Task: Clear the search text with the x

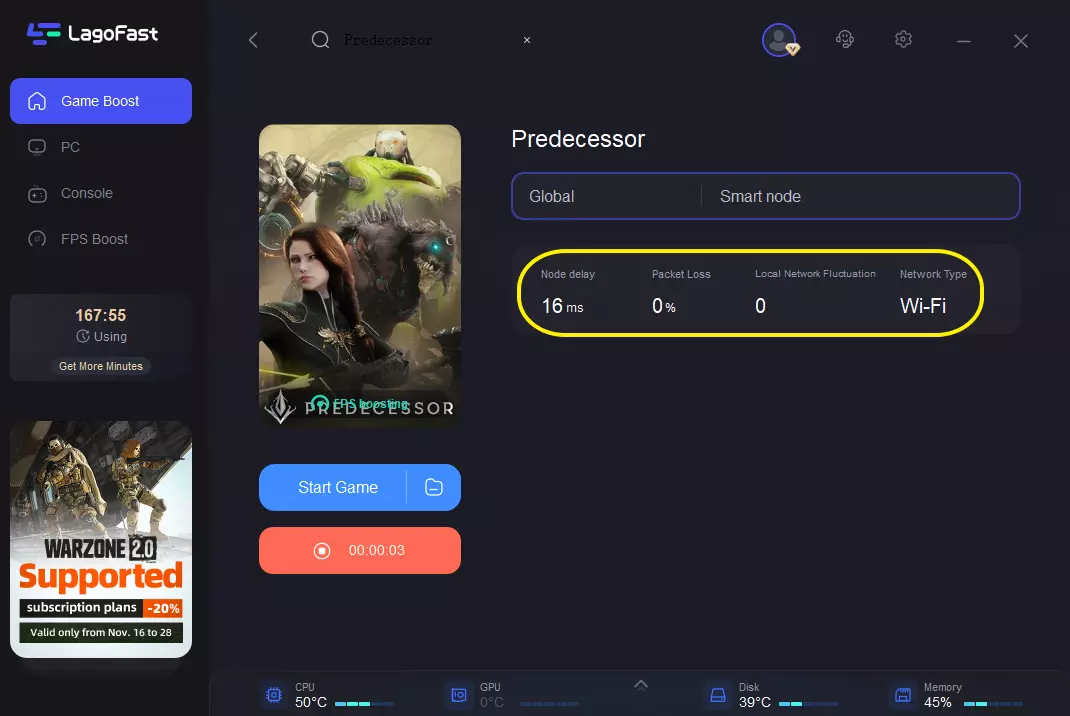Action: (x=527, y=40)
